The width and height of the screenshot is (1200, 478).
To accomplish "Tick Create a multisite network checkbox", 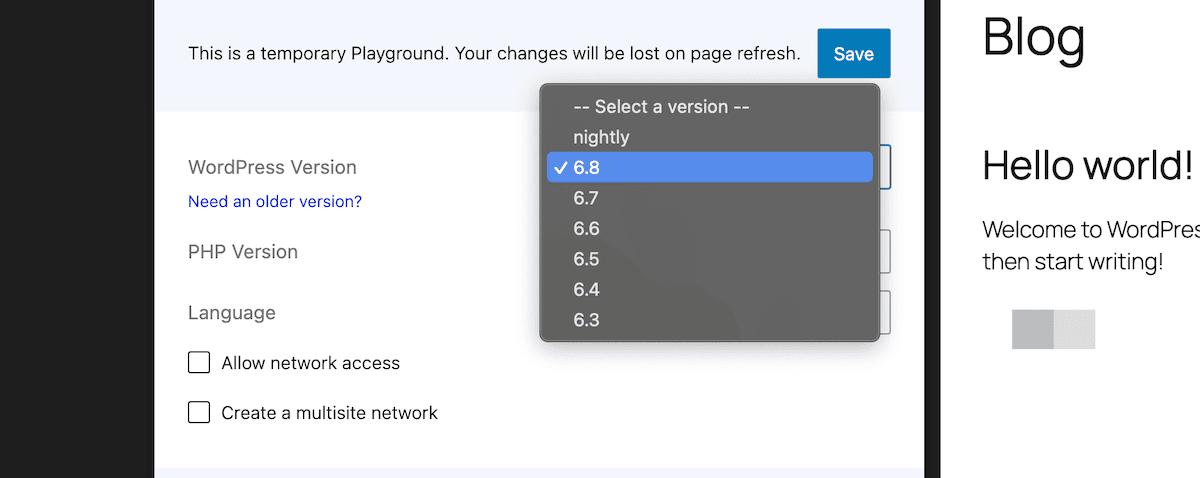I will [199, 412].
